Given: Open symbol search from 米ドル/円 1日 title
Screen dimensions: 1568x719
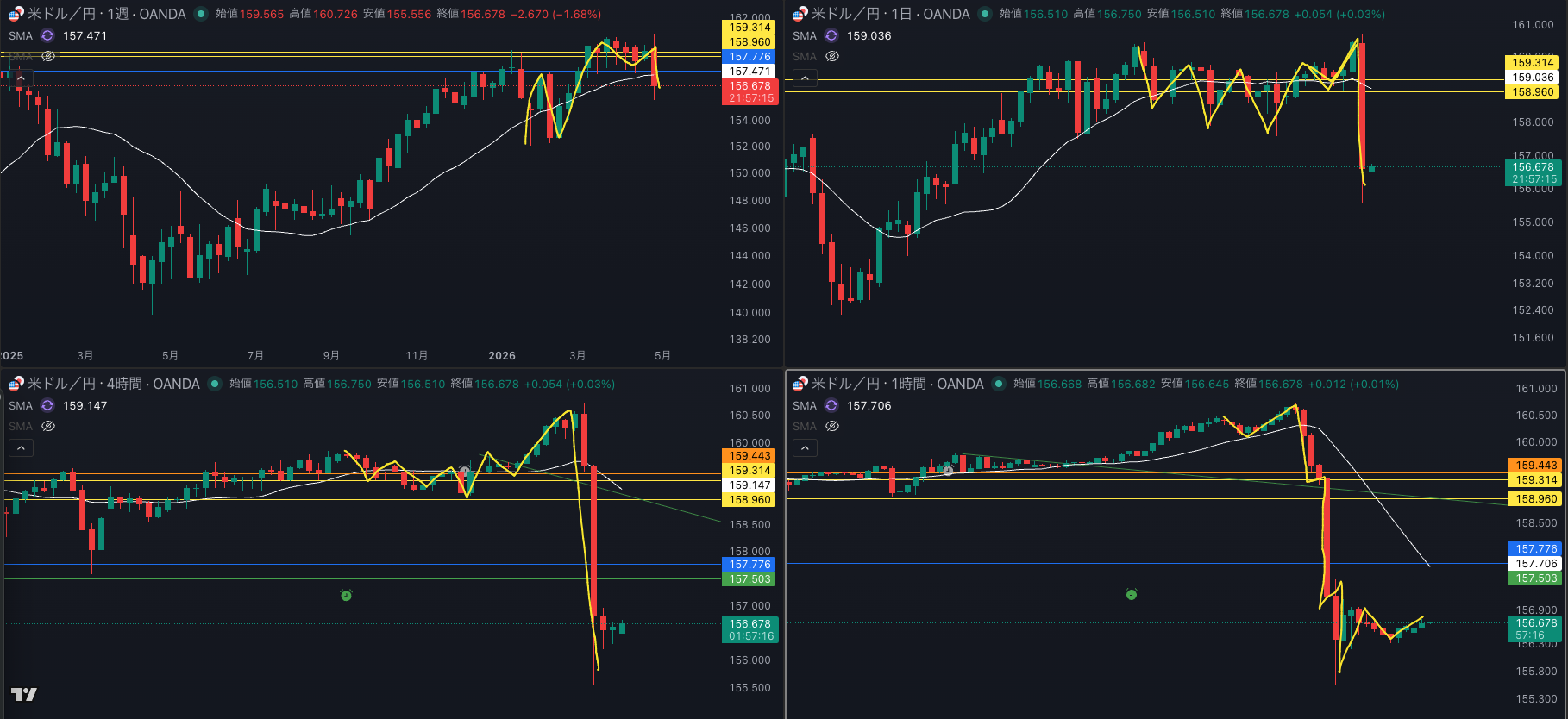Looking at the screenshot, I should 891,14.
